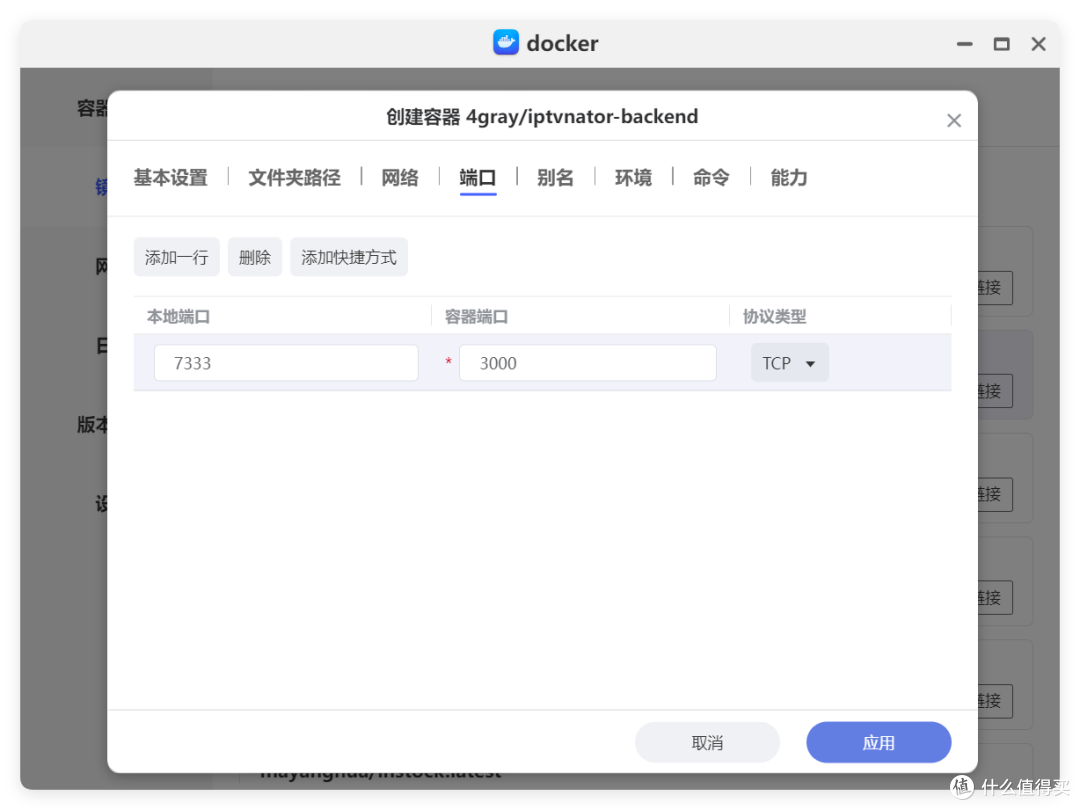
Task: Click the 添加一行 button
Action: (176, 257)
